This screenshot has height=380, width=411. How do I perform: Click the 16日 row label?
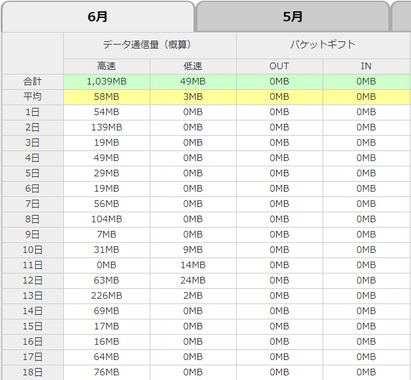click(x=33, y=342)
